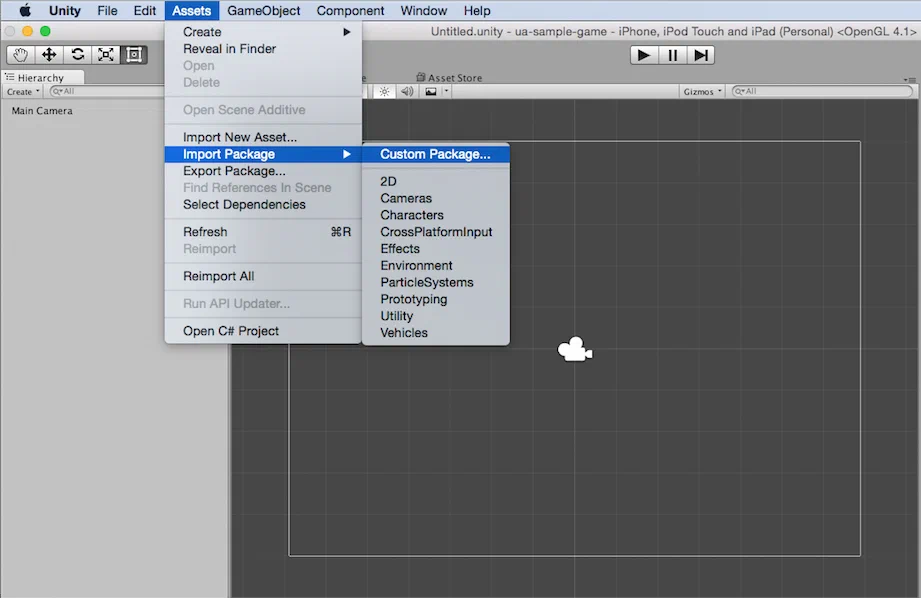Select Main Camera in Hierarchy
Screen dimensions: 921x598
coord(42,111)
